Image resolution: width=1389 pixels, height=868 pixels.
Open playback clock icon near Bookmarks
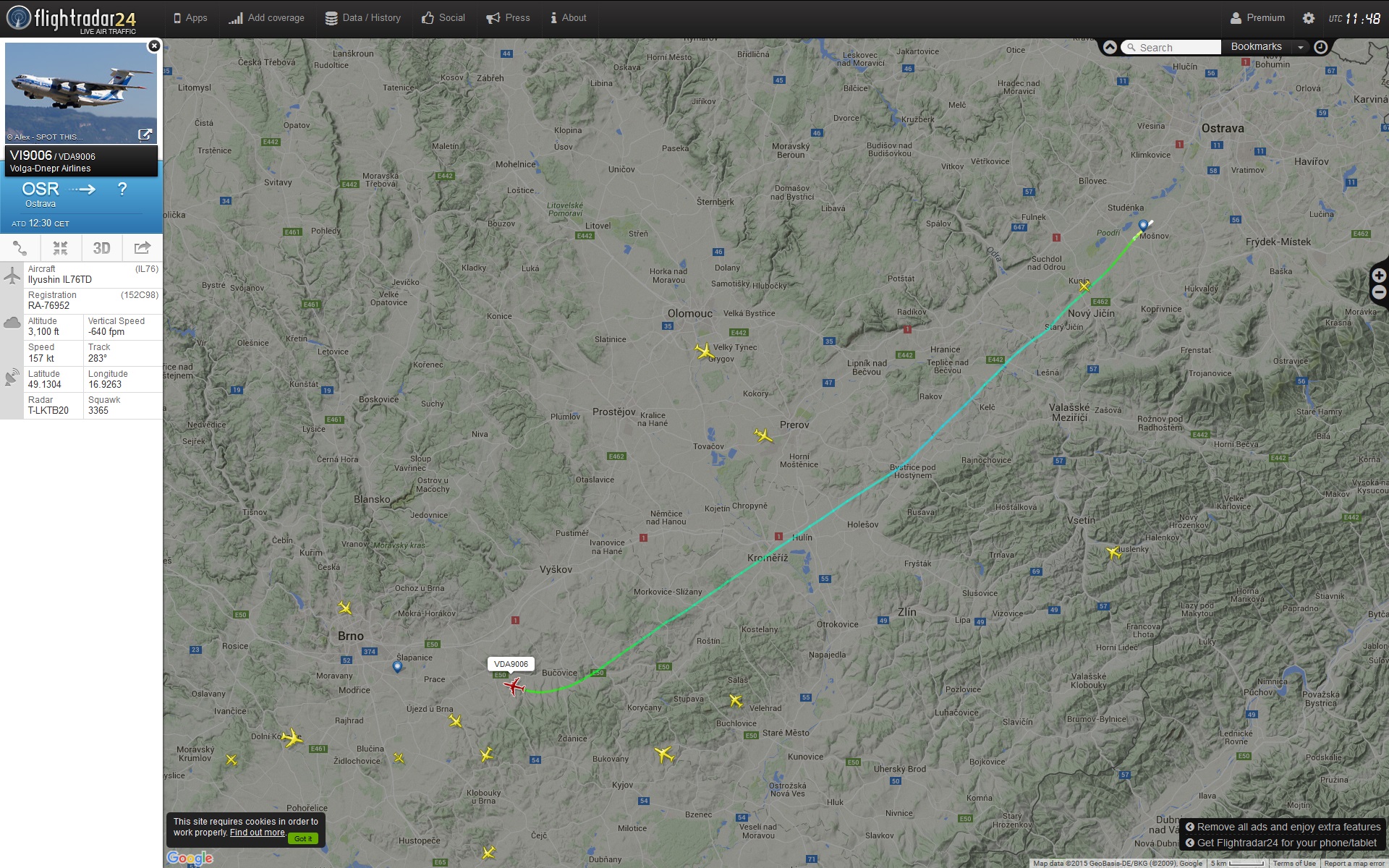click(1320, 47)
